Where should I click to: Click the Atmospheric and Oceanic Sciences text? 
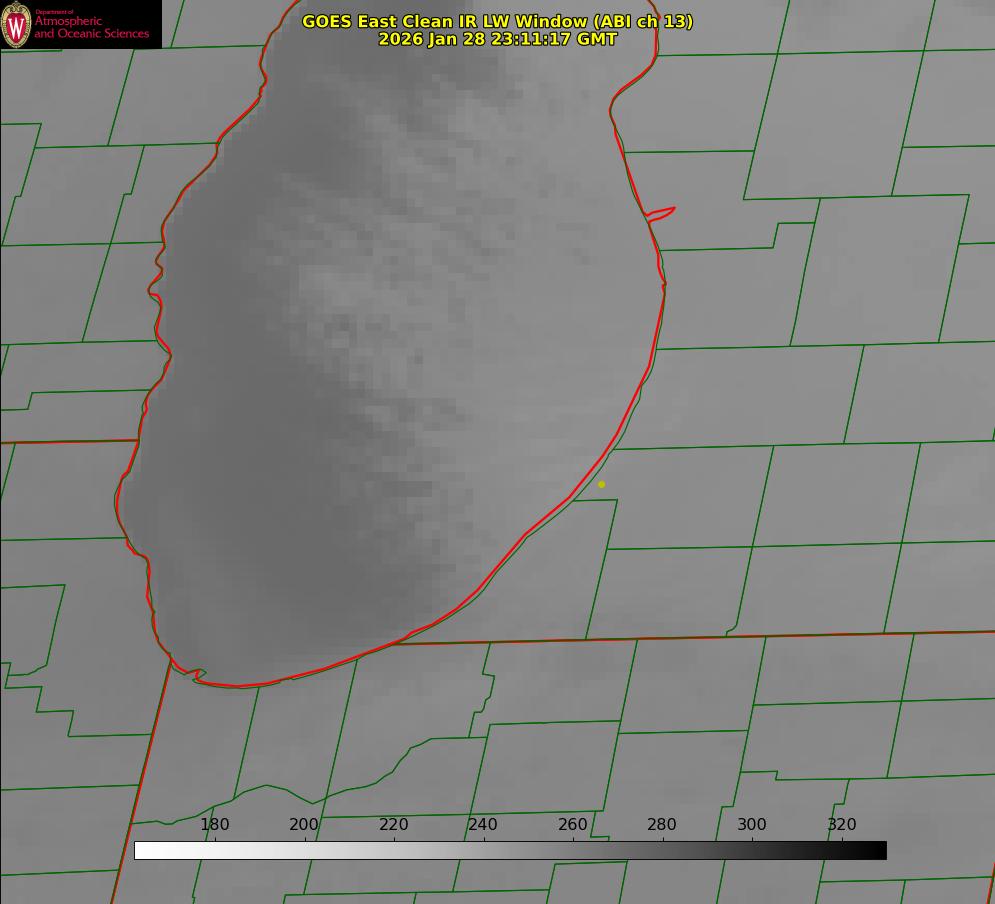pyautogui.click(x=91, y=27)
